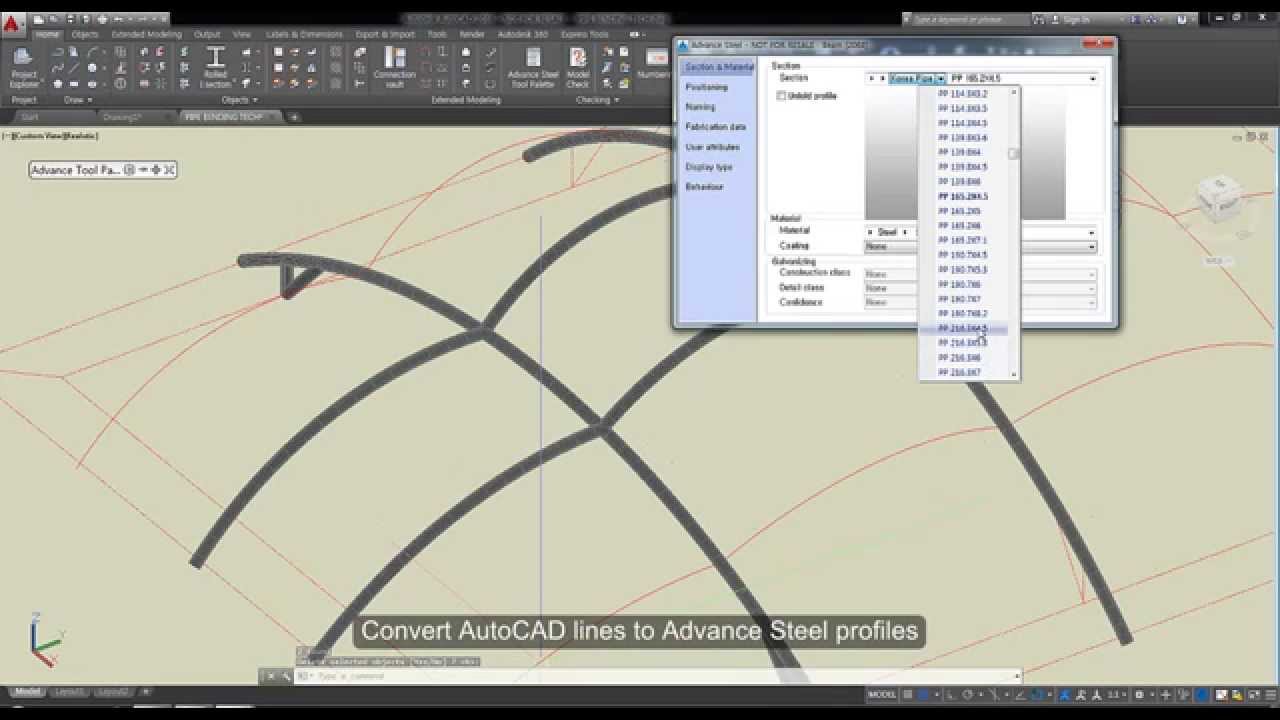Select Section & Material in the dialog sidebar
Screen dimensions: 1280x720
point(718,67)
